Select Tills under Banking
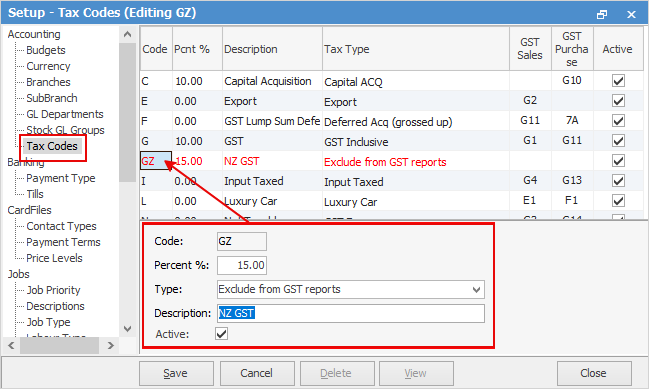 pos(35,194)
